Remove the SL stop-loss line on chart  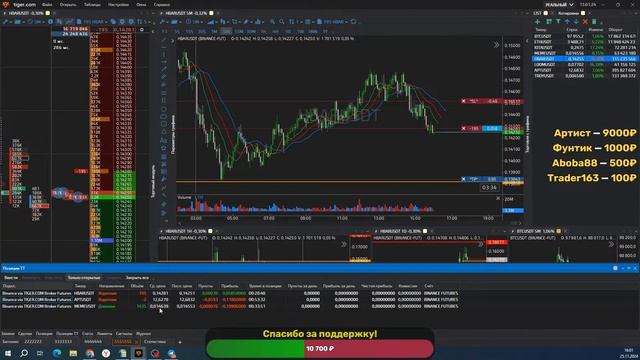click(464, 101)
